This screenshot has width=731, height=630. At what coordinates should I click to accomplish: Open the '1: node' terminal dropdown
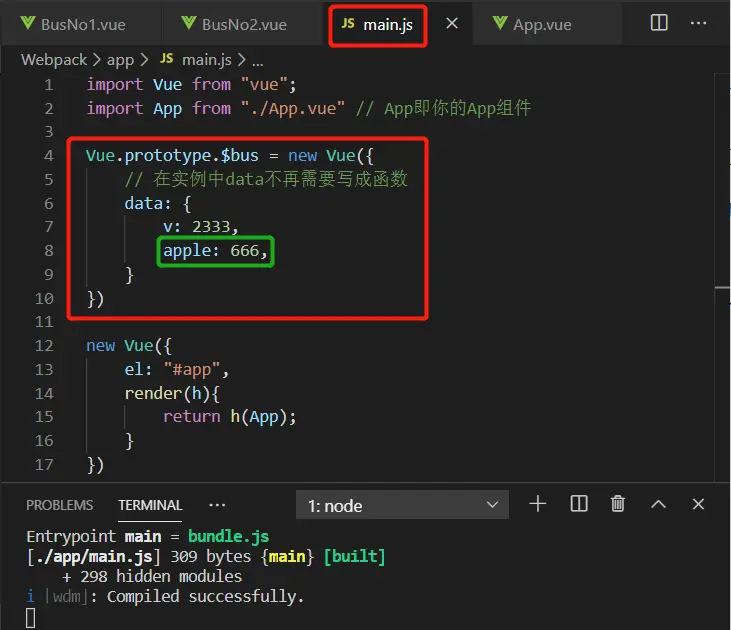pos(402,505)
